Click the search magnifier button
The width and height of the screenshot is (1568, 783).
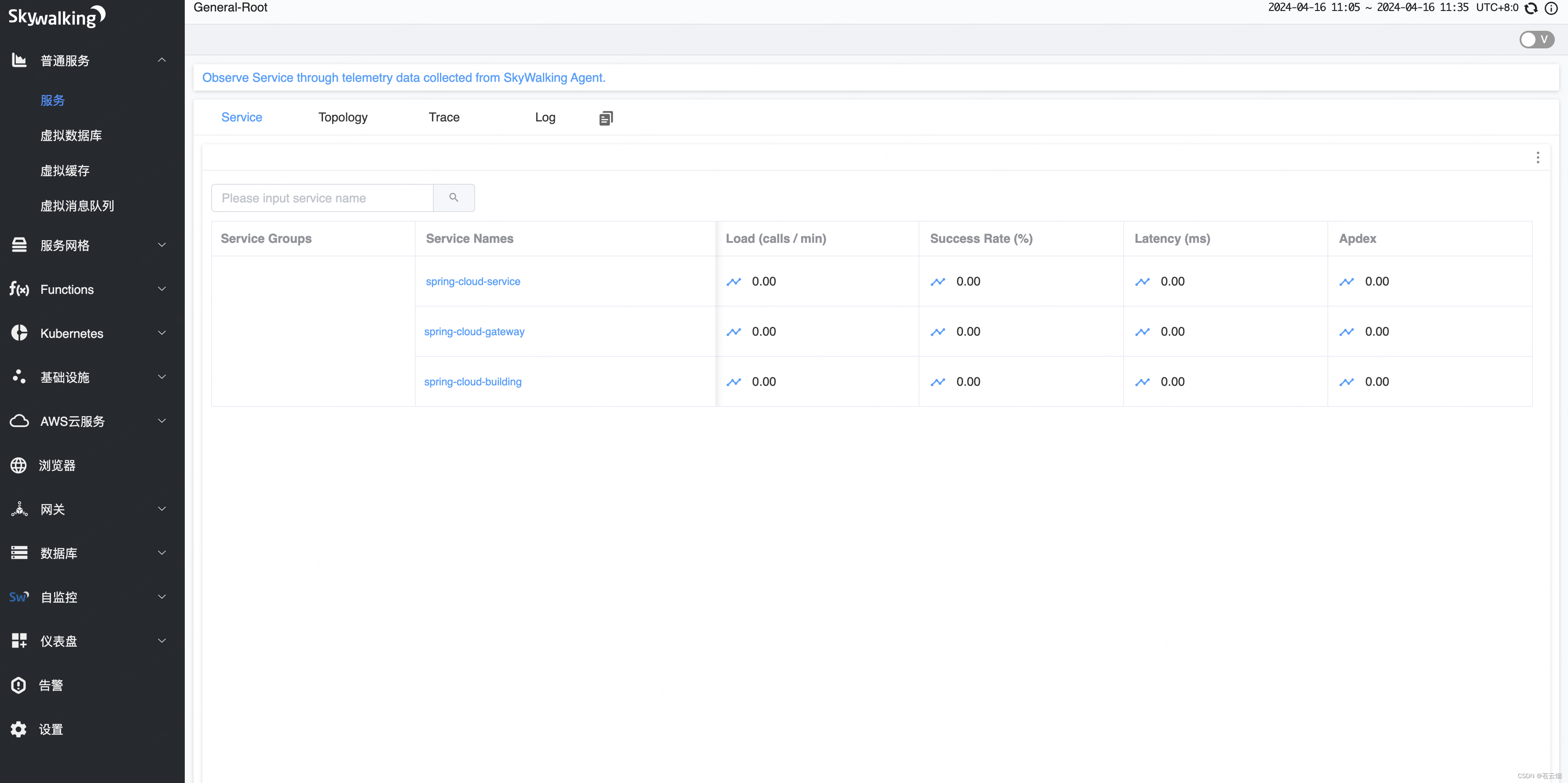coord(454,198)
